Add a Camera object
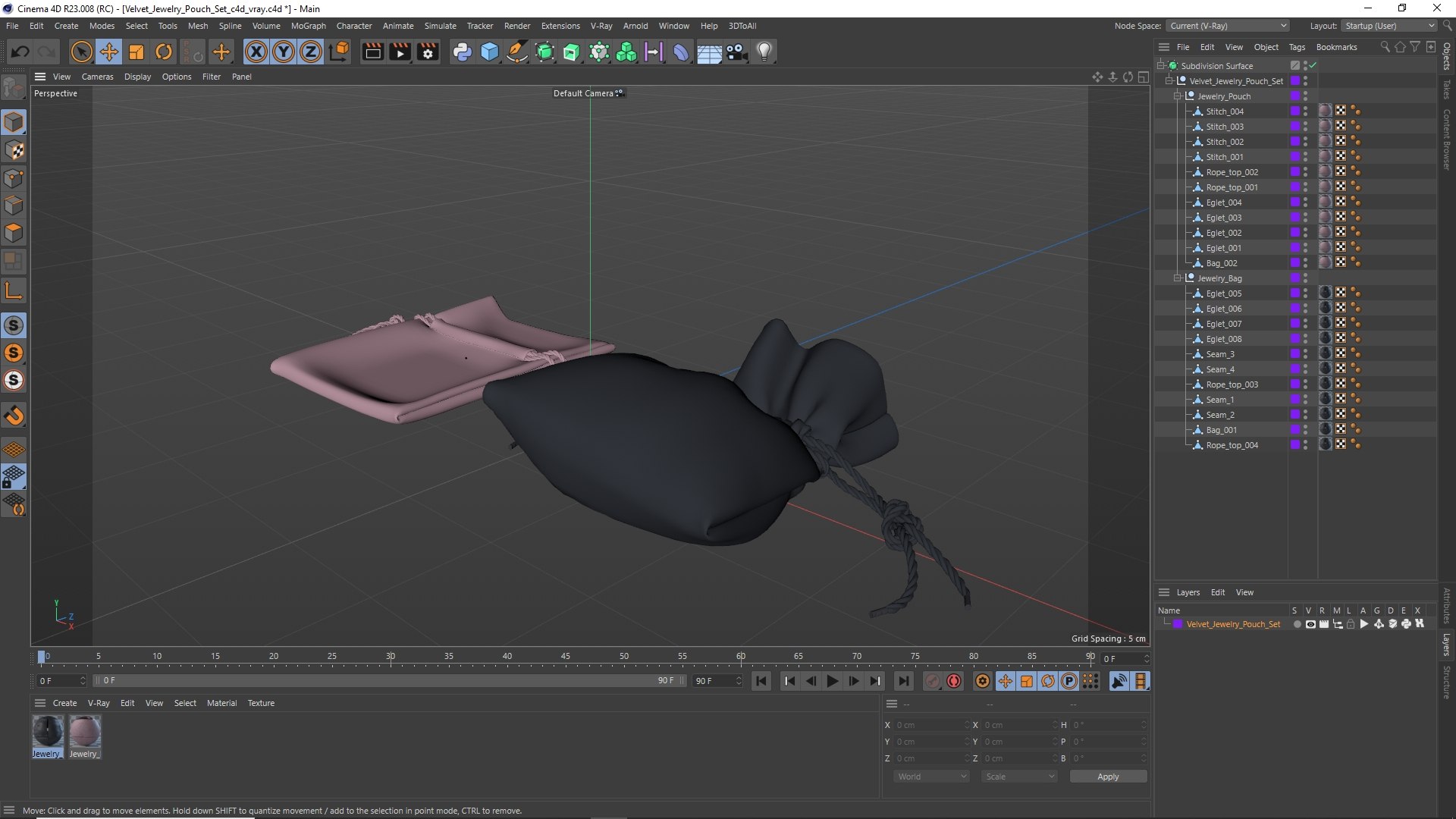This screenshot has height=819, width=1456. tap(736, 52)
